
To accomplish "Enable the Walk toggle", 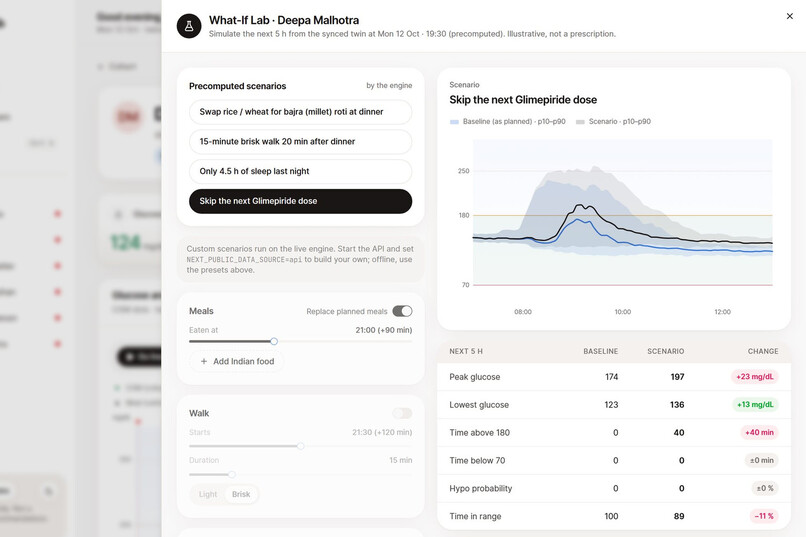I will (402, 413).
